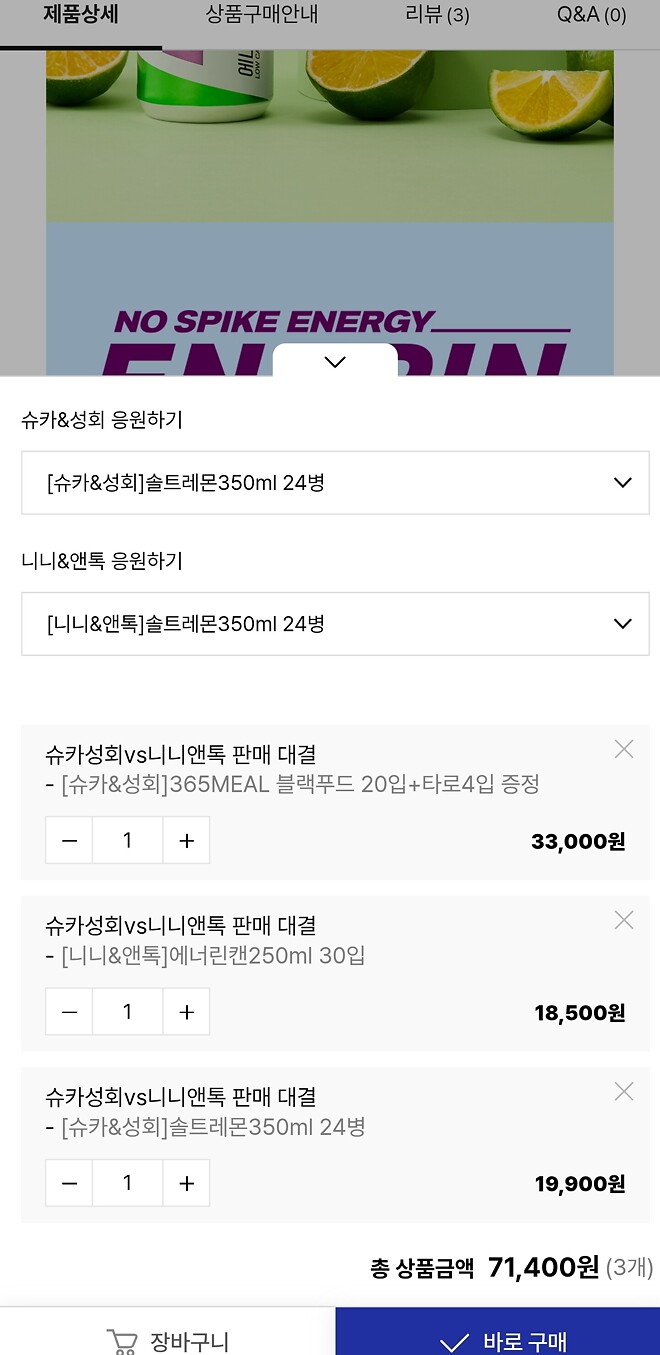The image size is (660, 1355).
Task: Decrease quantity of 에너린캔250ml 30입
Action: click(x=68, y=1011)
